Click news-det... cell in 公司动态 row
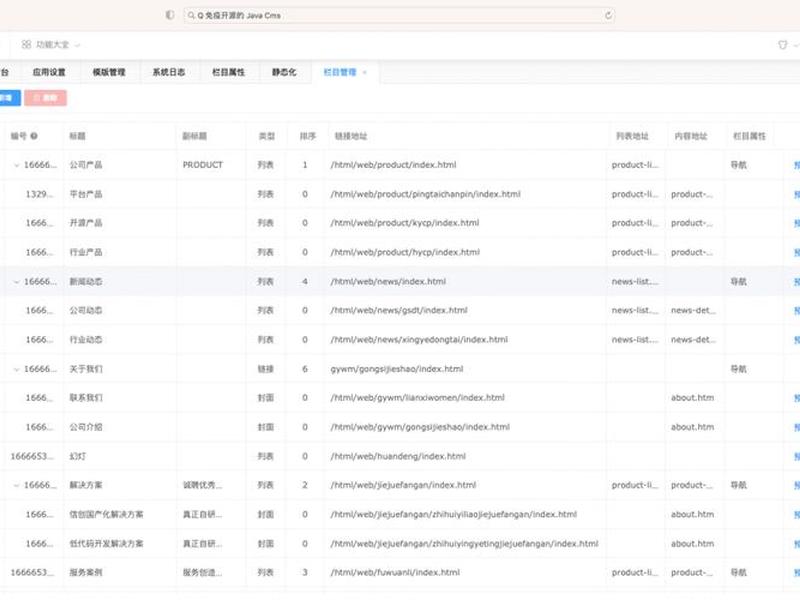Screen dimensions: 800x600 coord(693,310)
